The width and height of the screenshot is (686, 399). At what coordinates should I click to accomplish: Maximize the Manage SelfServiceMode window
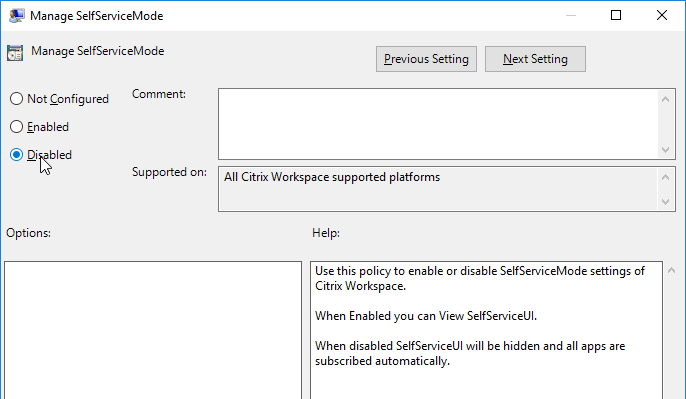pos(616,15)
